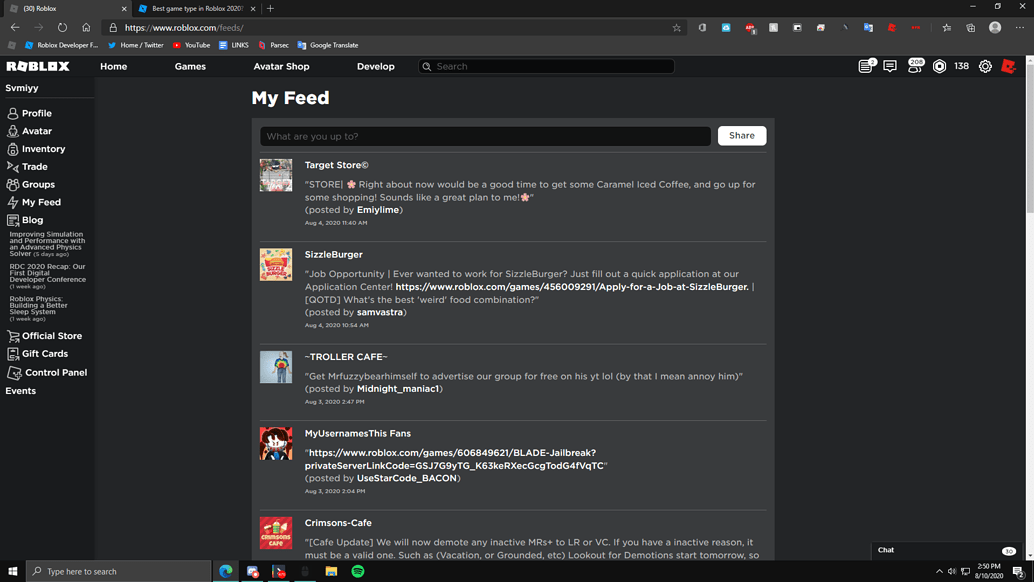Screen dimensions: 1034x582
Task: Open a new browser tab
Action: point(270,9)
